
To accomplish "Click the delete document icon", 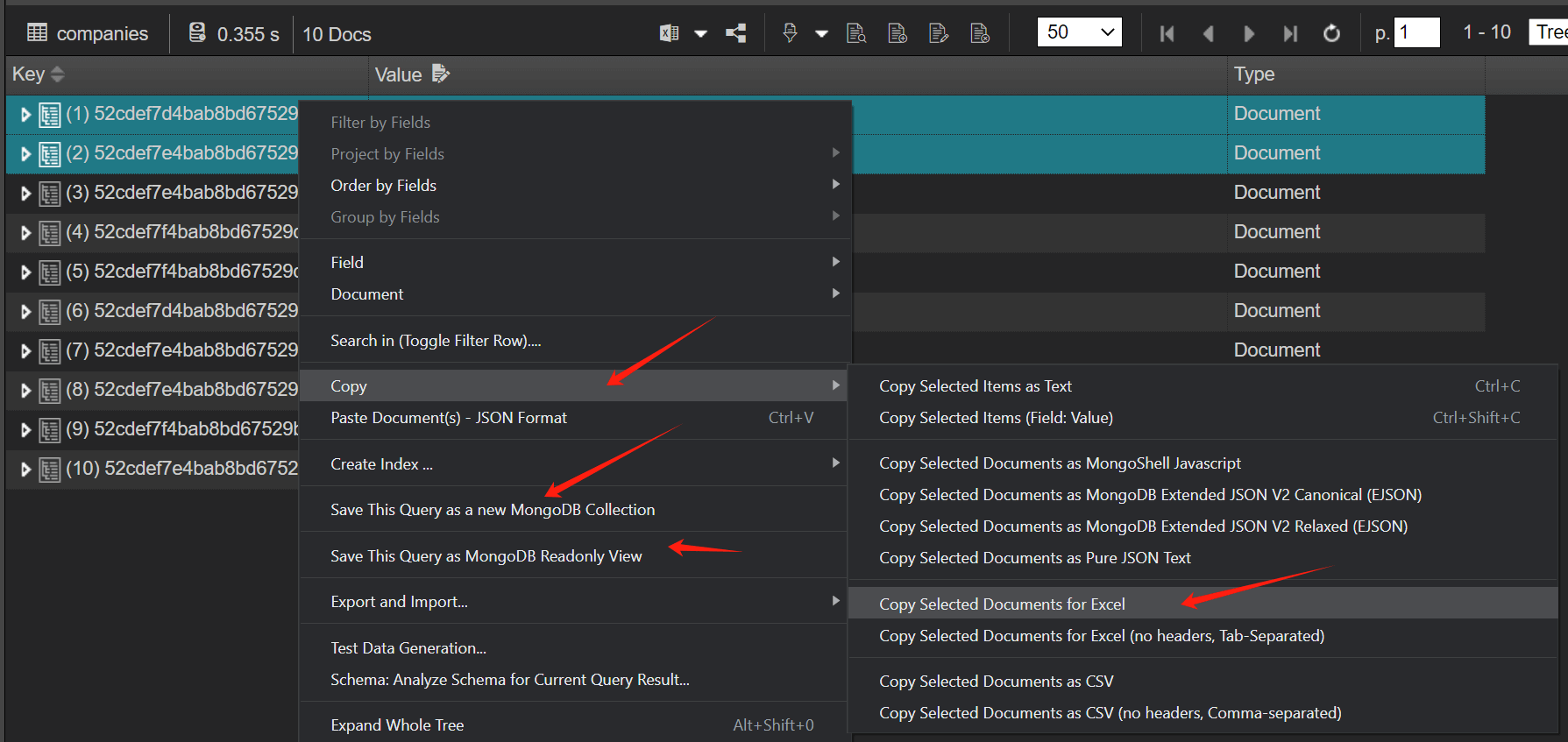I will tap(980, 33).
